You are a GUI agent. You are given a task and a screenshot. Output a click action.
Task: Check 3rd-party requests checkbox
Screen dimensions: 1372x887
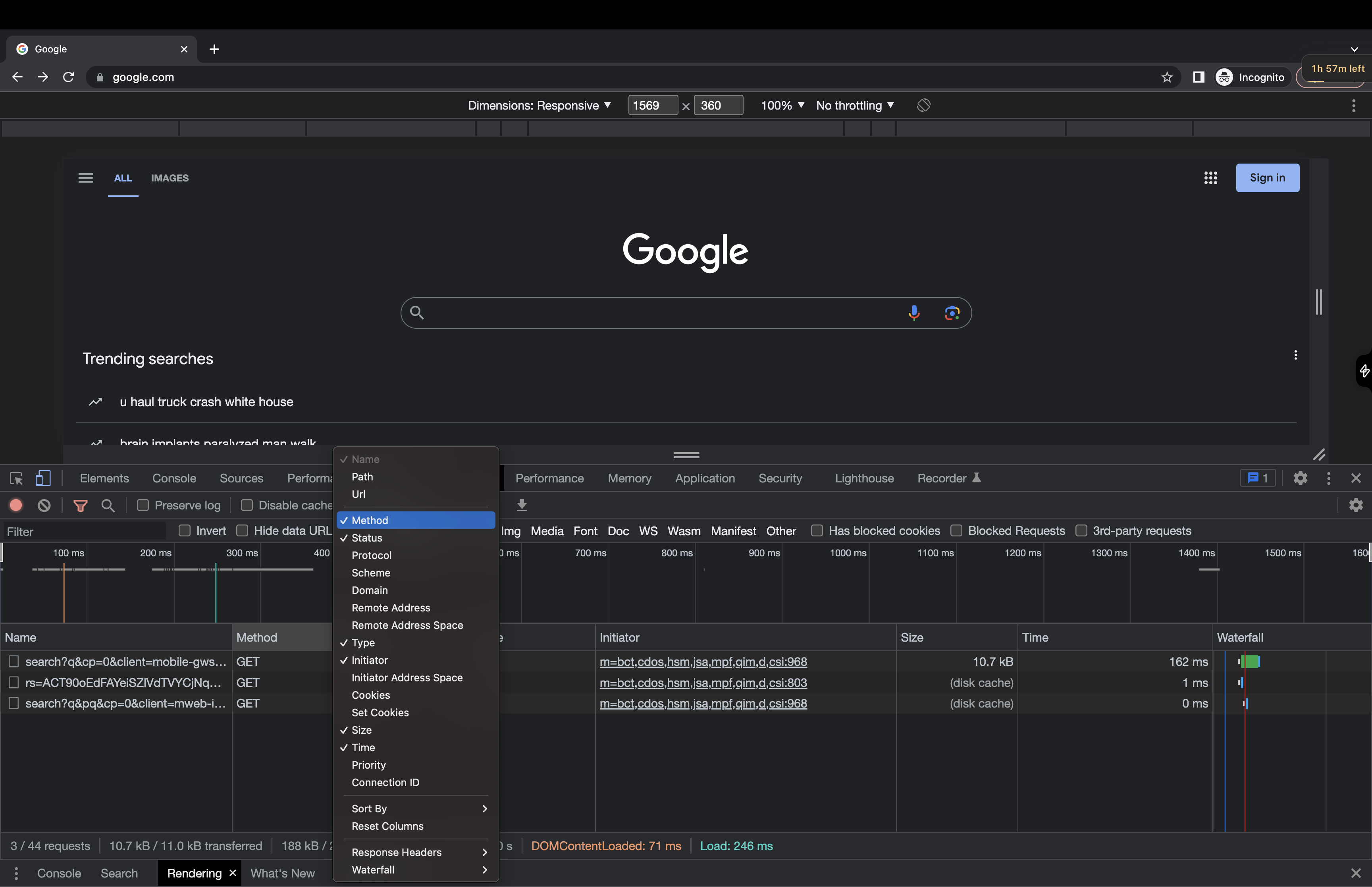[x=1081, y=531]
